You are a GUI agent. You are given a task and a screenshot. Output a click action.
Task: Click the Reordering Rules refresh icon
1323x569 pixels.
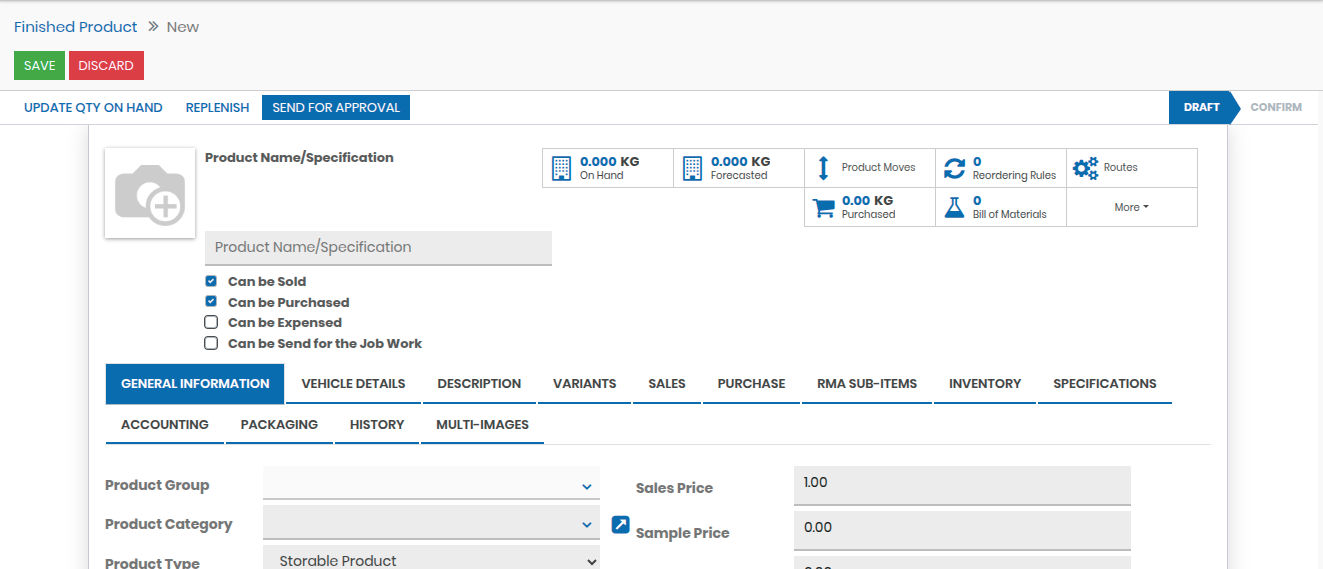coord(954,168)
